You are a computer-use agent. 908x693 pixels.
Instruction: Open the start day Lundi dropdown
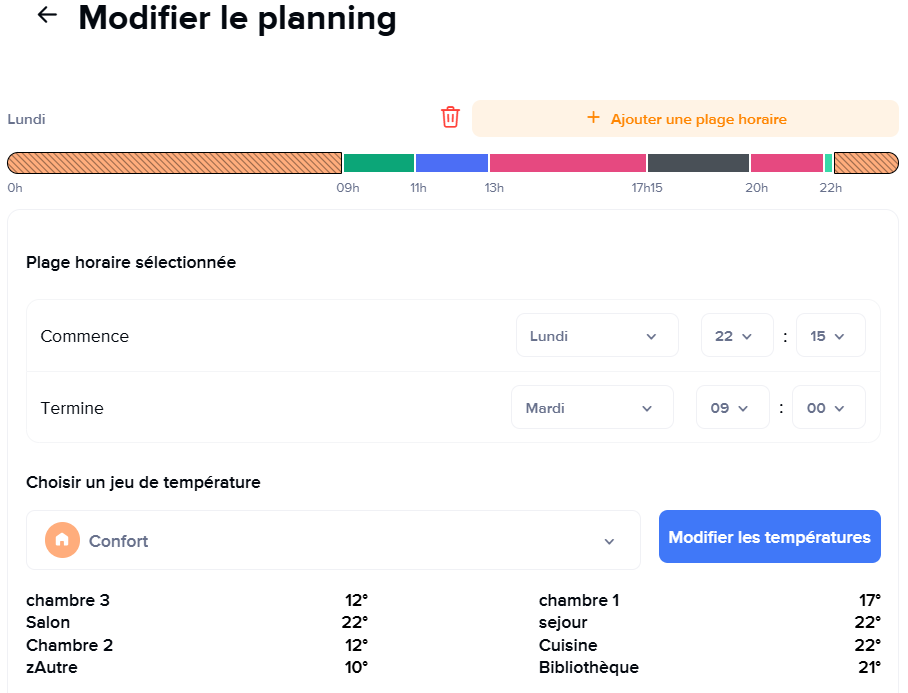coord(597,336)
